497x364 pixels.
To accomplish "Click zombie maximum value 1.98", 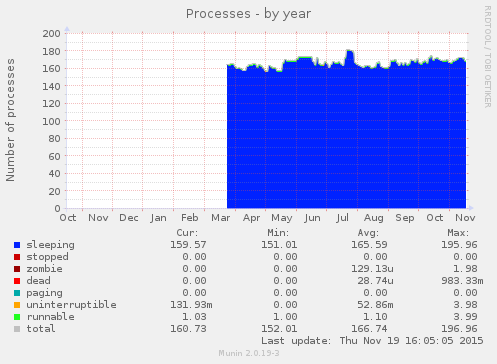I will coord(466,269).
